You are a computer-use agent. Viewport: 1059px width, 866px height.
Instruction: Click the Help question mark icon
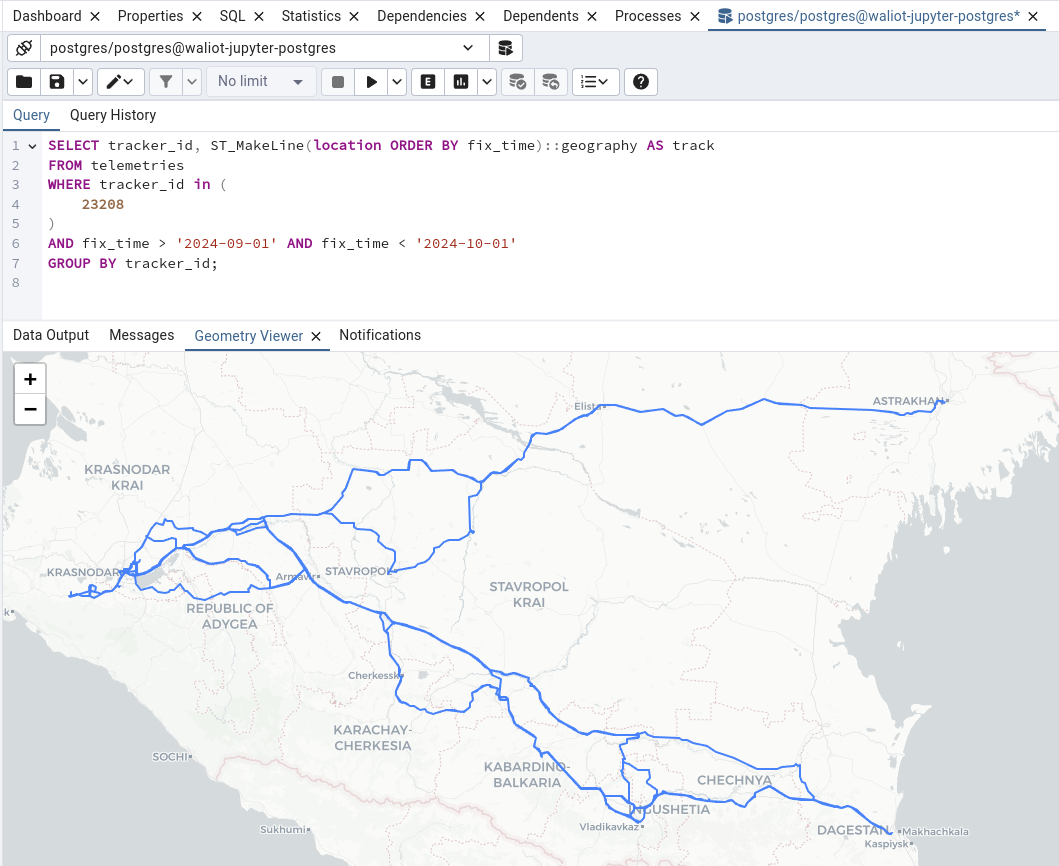pyautogui.click(x=641, y=82)
